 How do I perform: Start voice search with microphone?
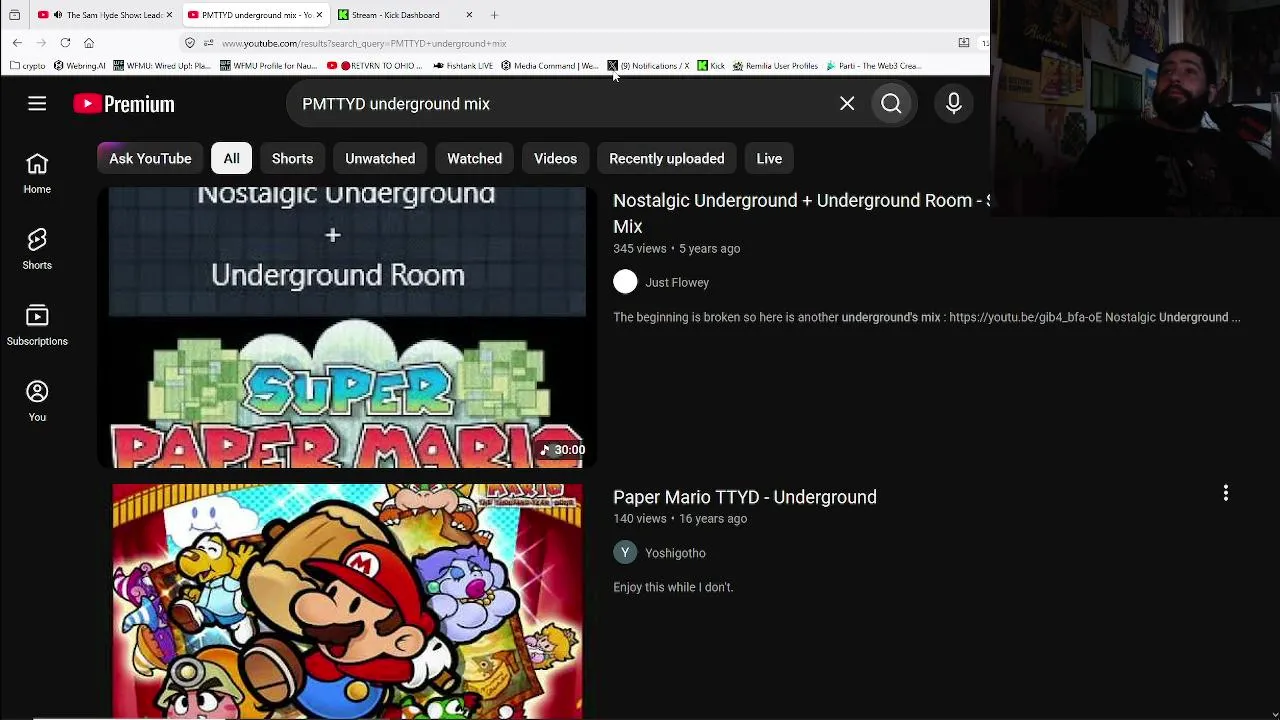coord(953,104)
